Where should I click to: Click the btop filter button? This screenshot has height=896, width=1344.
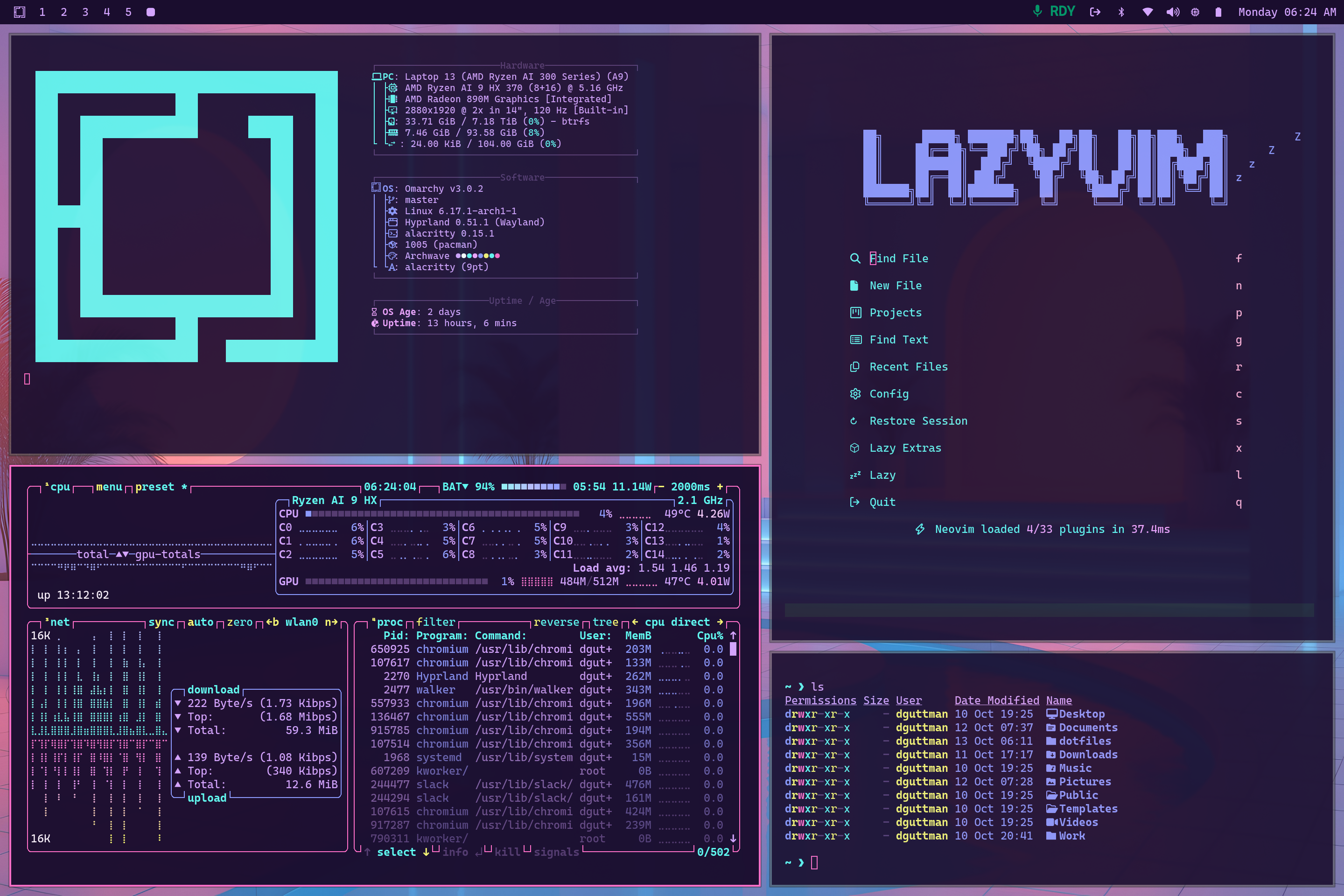tap(436, 622)
